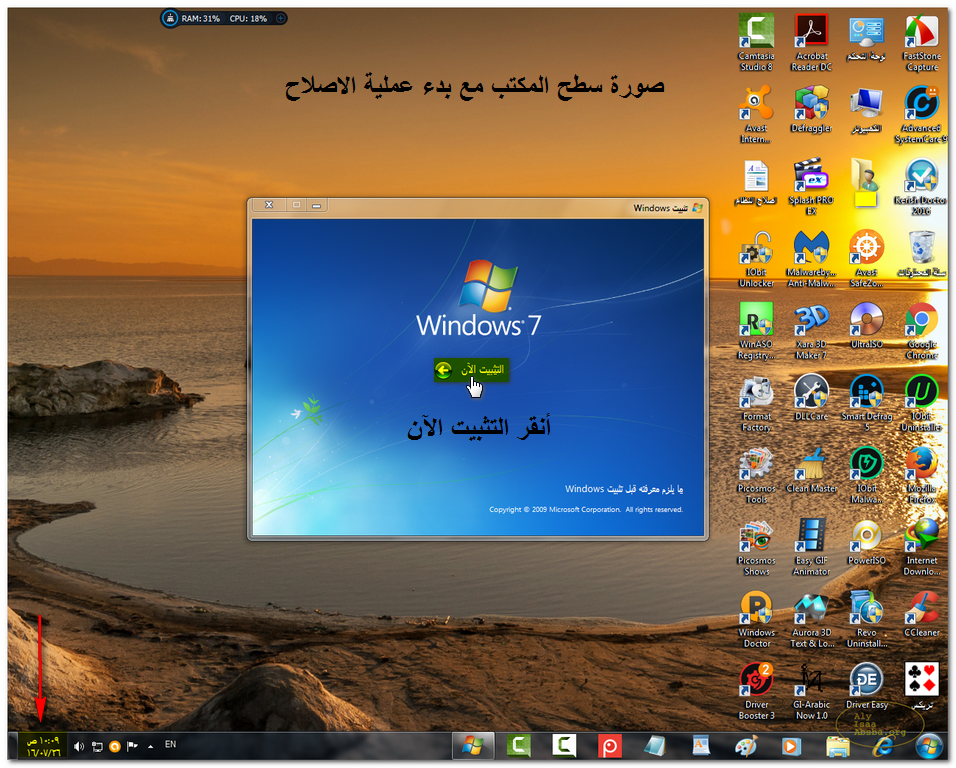Viewport: 956px width, 768px height.
Task: Open Mozilla Firefox desktop shortcut
Action: [921, 469]
